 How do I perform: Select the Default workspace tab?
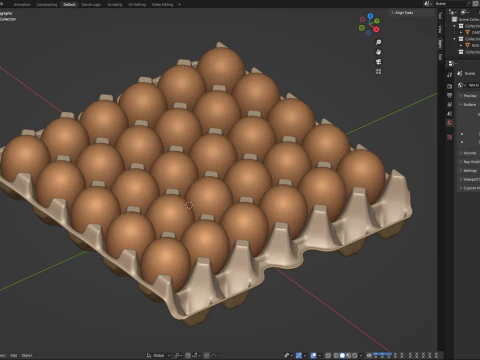pos(69,4)
